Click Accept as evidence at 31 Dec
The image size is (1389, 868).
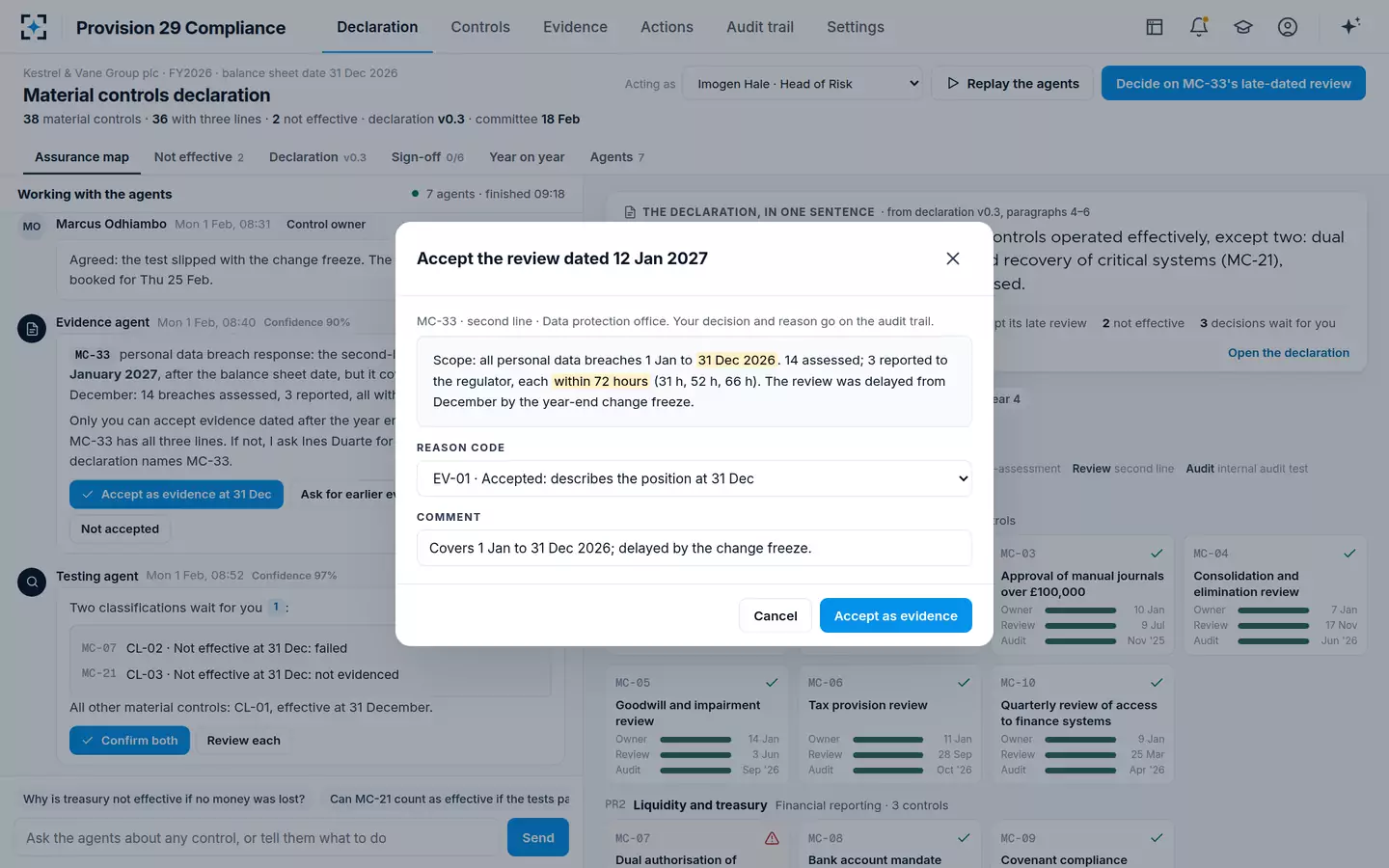tap(177, 494)
